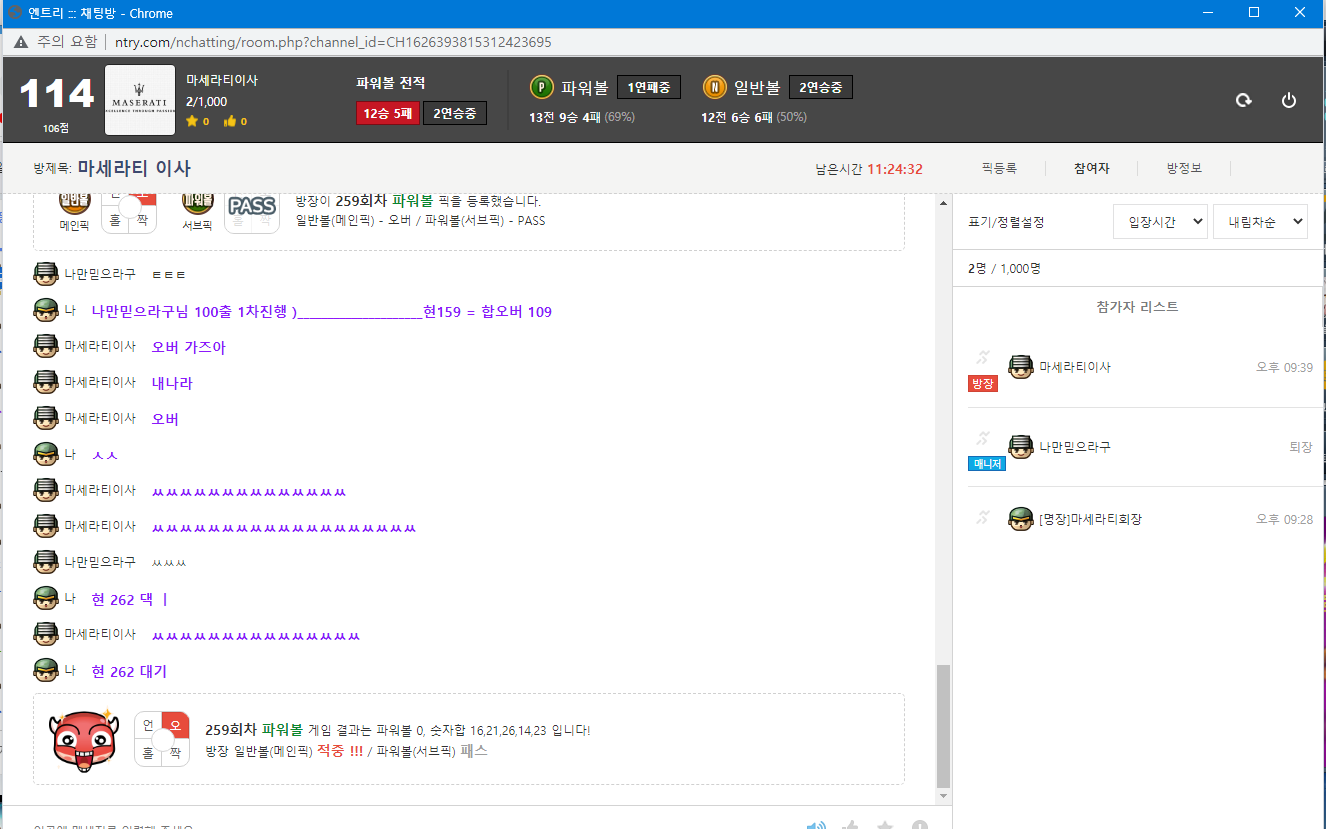This screenshot has width=1326, height=829.
Task: Open the 방정보 tab
Action: (x=1184, y=169)
